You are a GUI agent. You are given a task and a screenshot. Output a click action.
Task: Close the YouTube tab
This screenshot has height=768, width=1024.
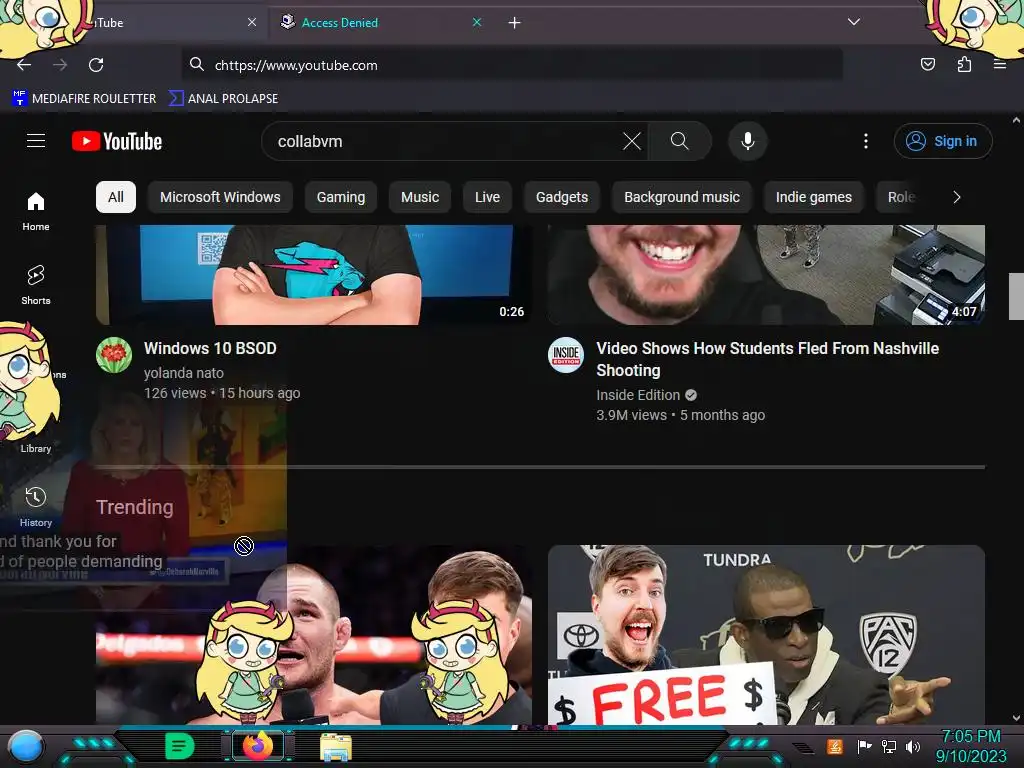point(252,22)
